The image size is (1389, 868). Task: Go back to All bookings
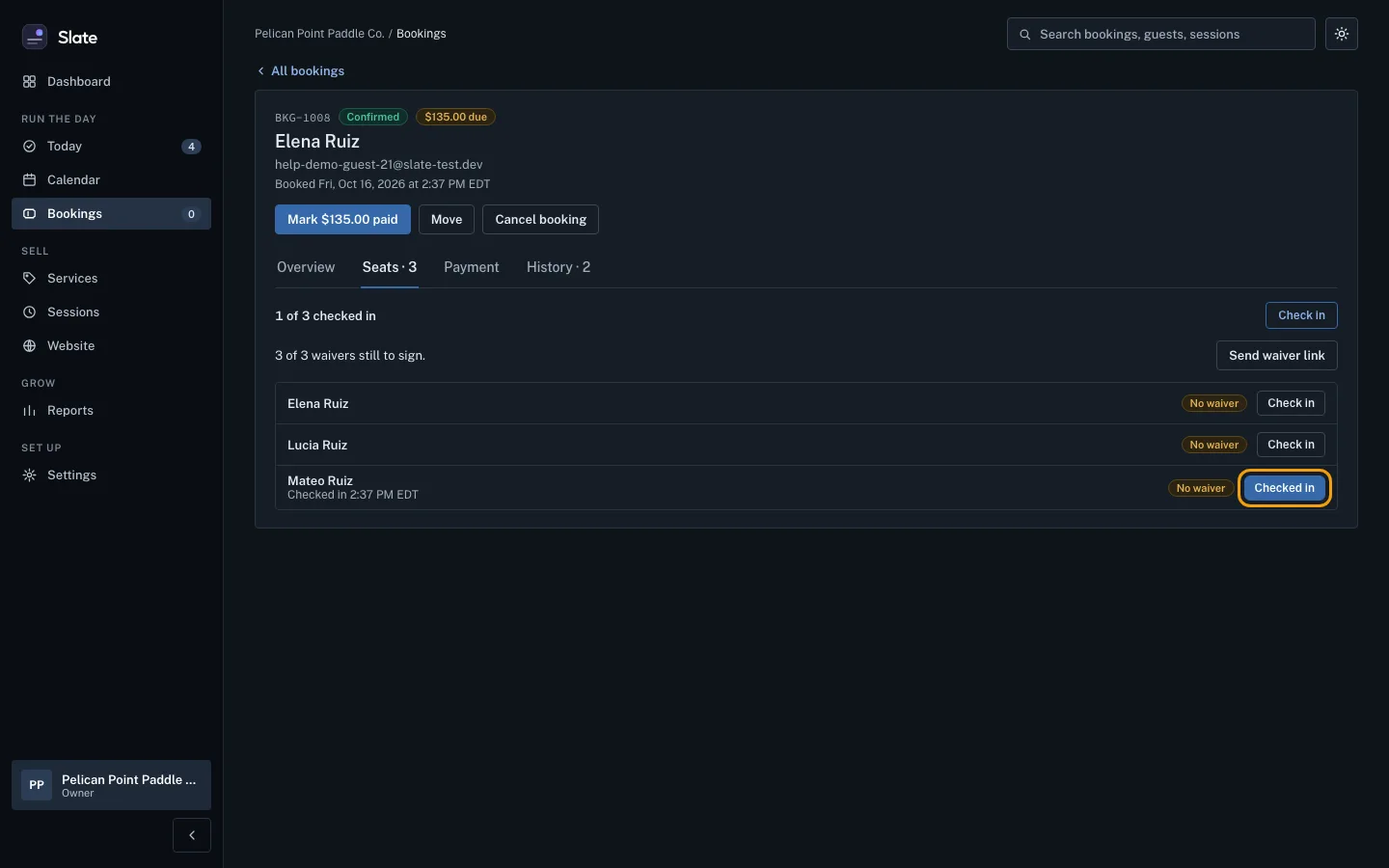[300, 71]
